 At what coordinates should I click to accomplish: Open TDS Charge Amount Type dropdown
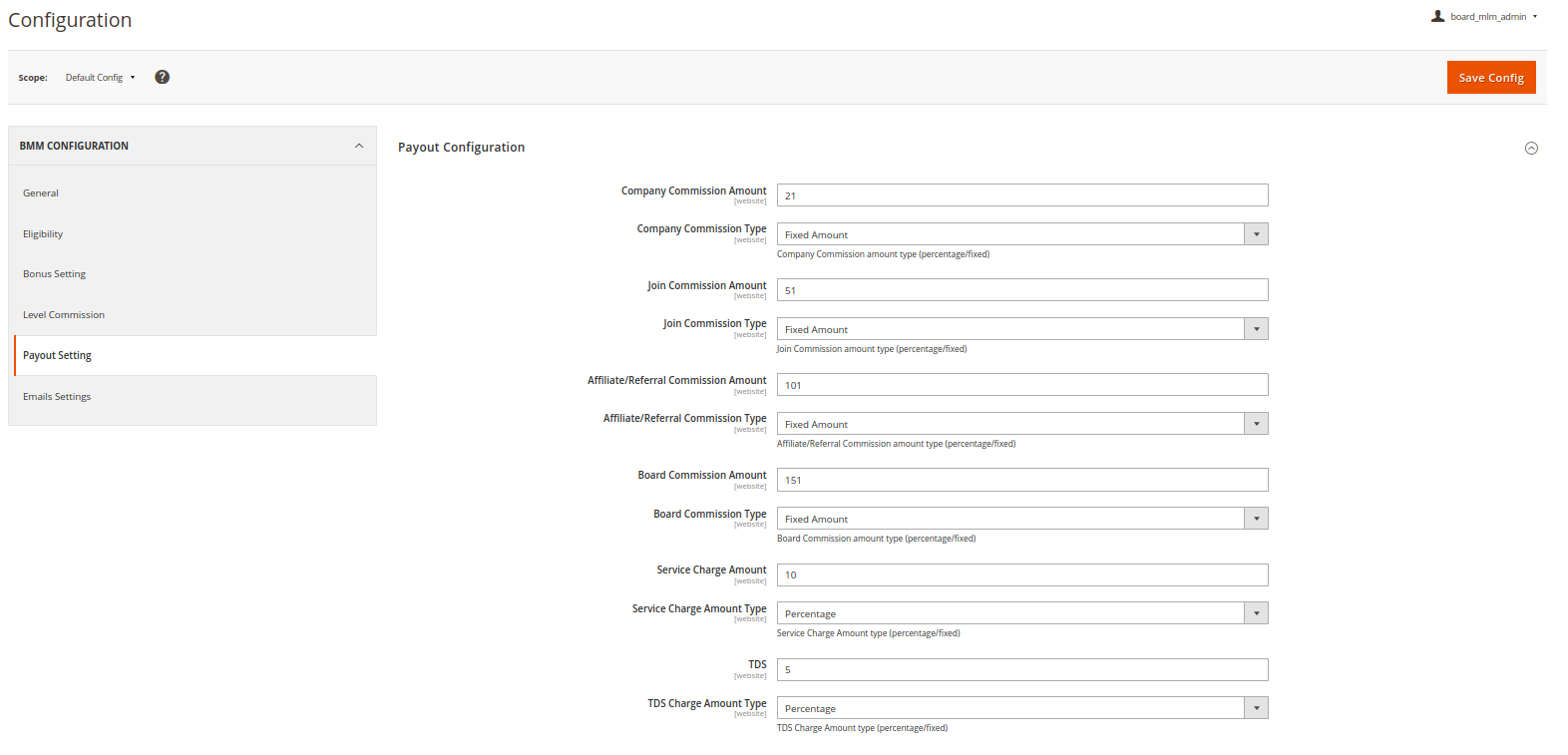[x=1021, y=708]
